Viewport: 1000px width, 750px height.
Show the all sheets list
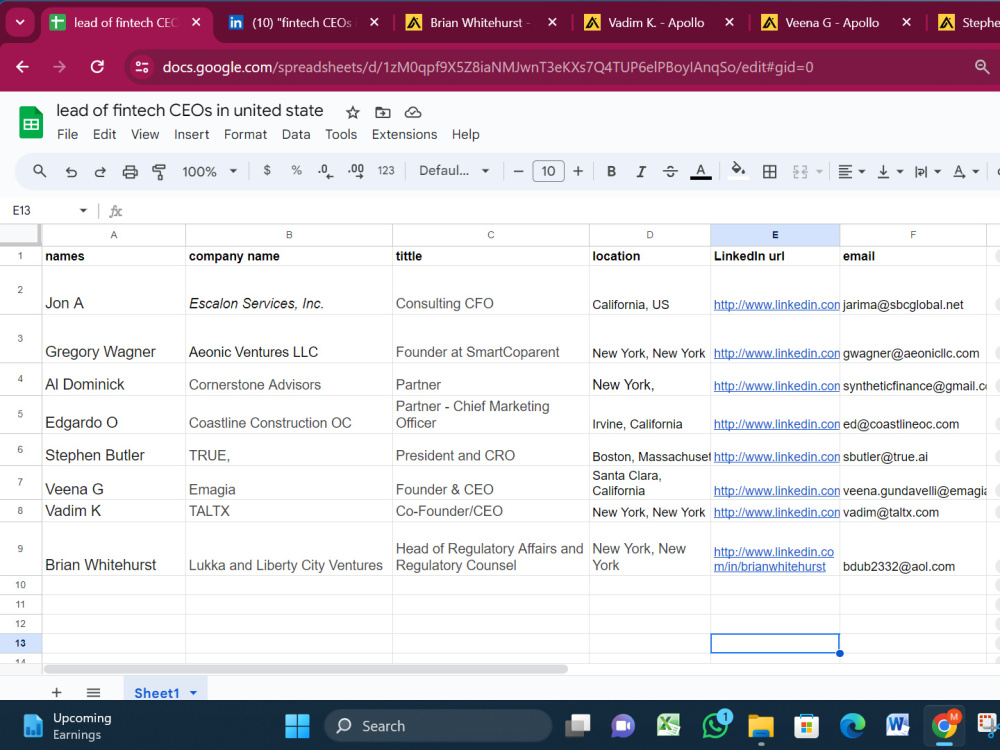click(93, 693)
